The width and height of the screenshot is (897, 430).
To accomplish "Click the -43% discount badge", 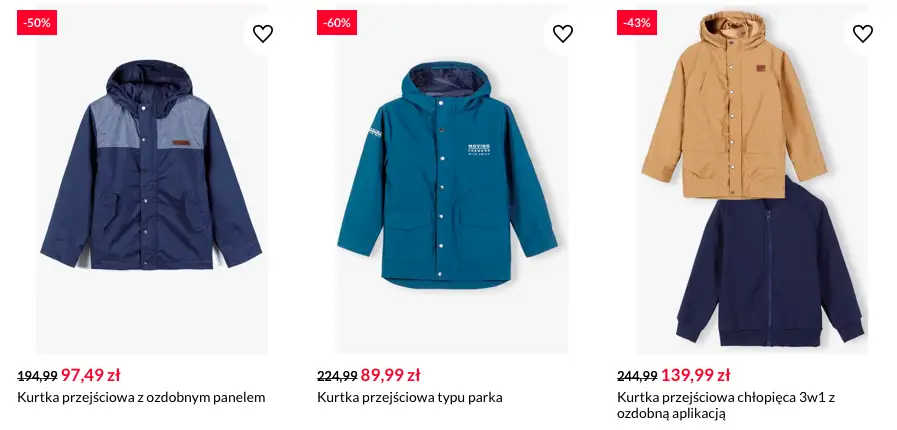I will (x=637, y=22).
